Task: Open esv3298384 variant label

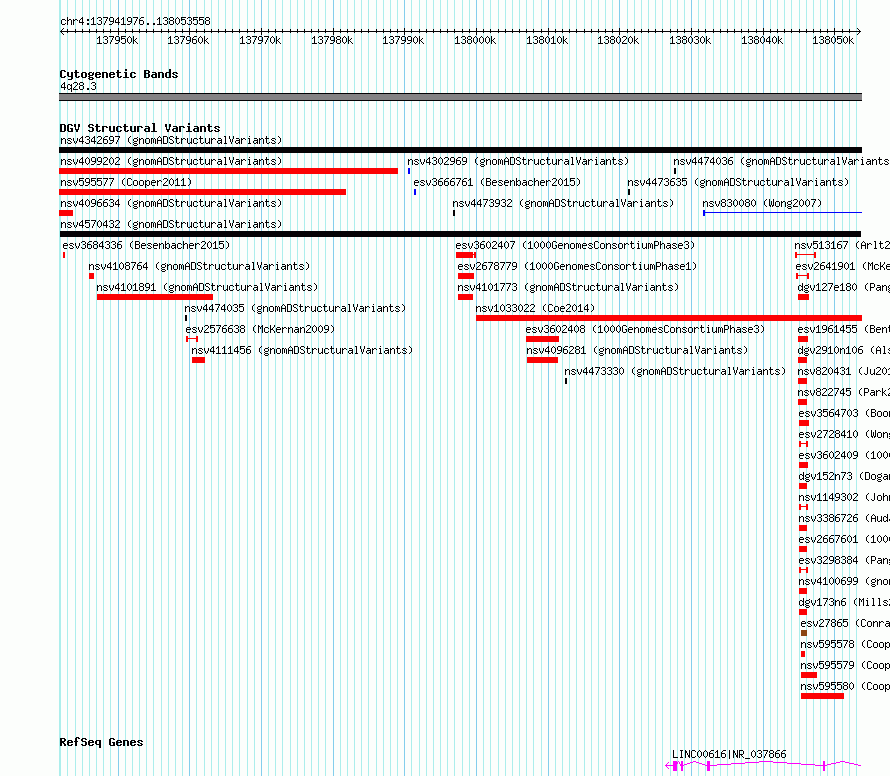Action: 844,560
